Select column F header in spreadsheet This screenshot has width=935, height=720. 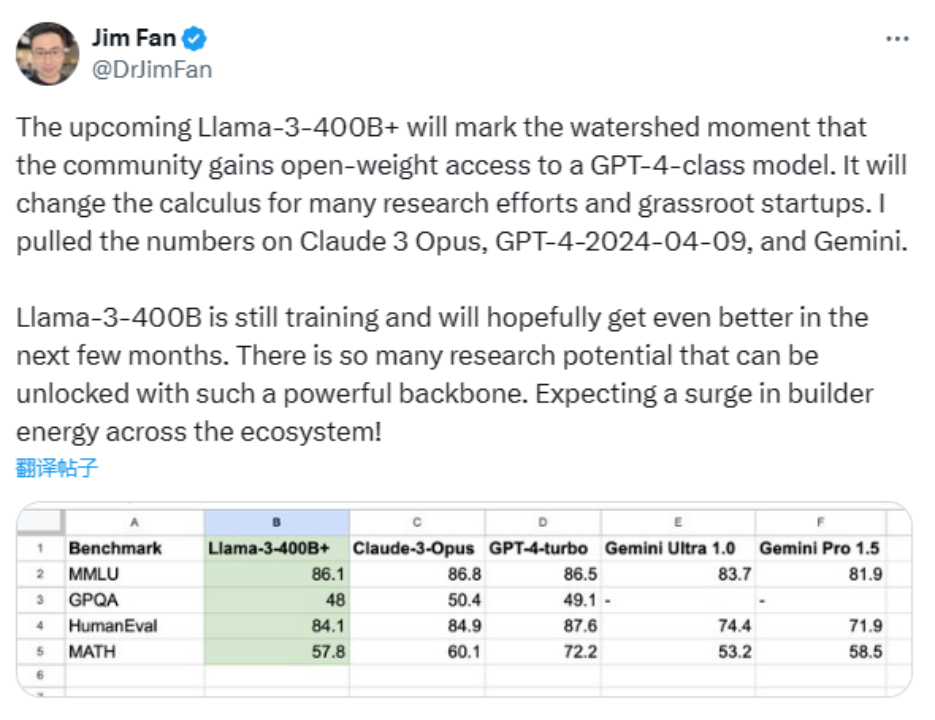click(820, 522)
